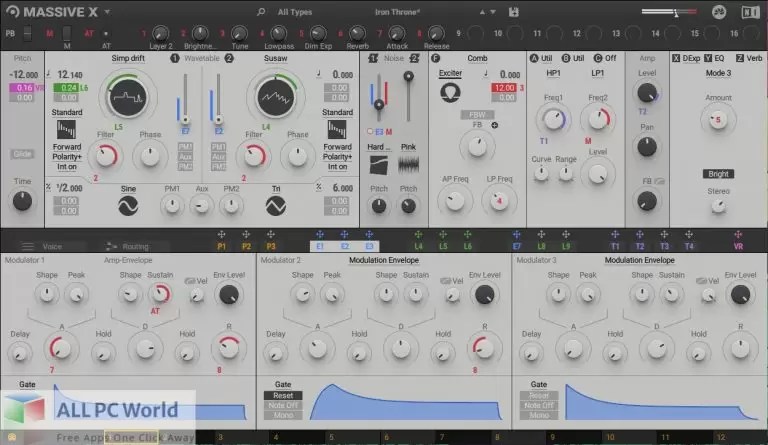This screenshot has height=445, width=768.
Task: Open the Comb filter type menu
Action: 477,58
